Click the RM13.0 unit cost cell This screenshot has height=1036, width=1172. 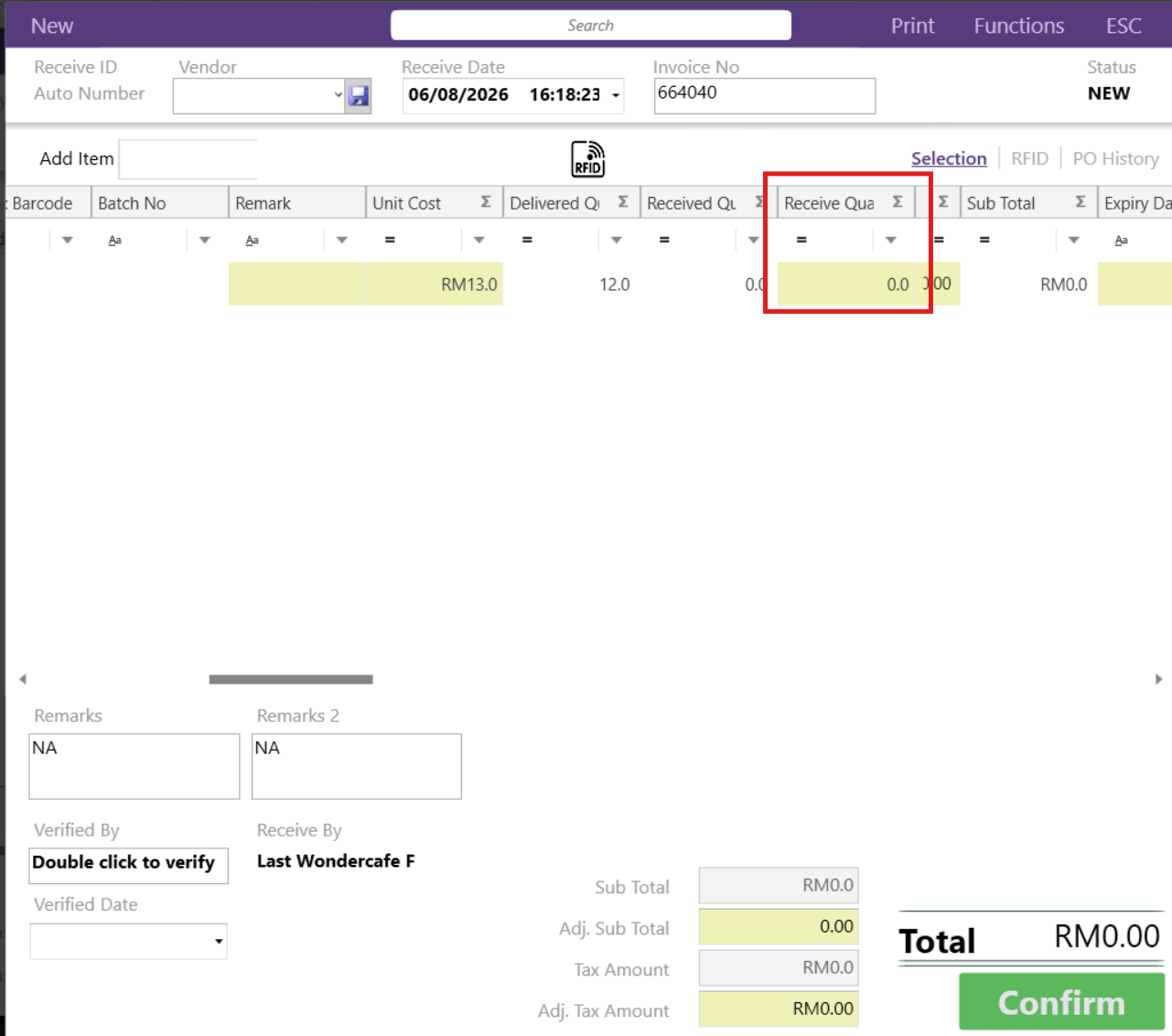pyautogui.click(x=435, y=285)
